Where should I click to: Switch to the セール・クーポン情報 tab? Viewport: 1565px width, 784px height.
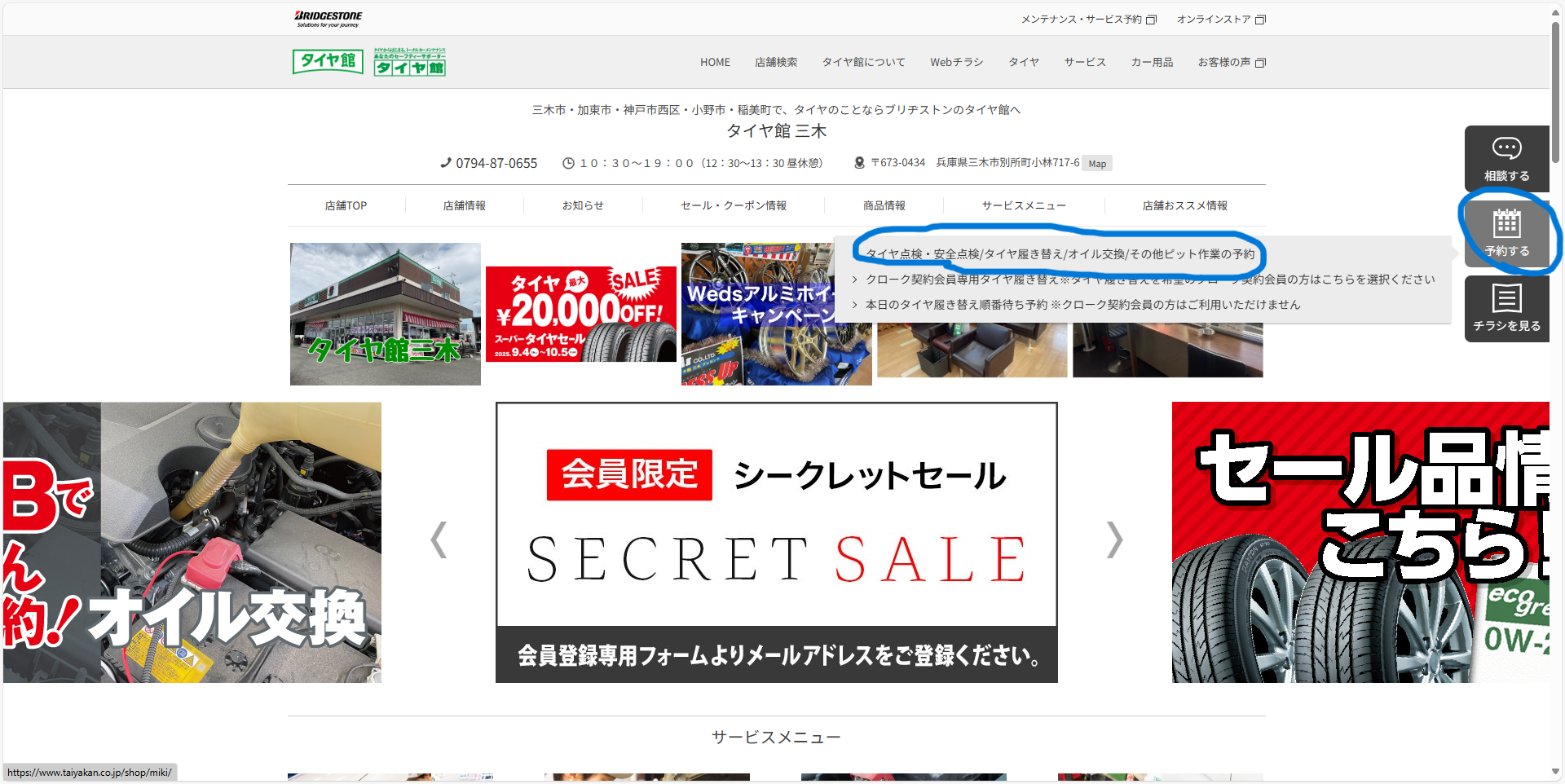[x=733, y=205]
